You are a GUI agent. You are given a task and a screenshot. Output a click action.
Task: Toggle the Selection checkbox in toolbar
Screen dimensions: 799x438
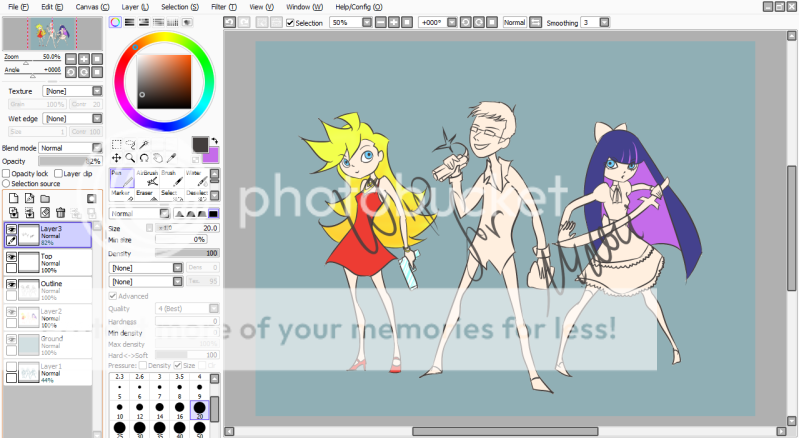coord(291,22)
